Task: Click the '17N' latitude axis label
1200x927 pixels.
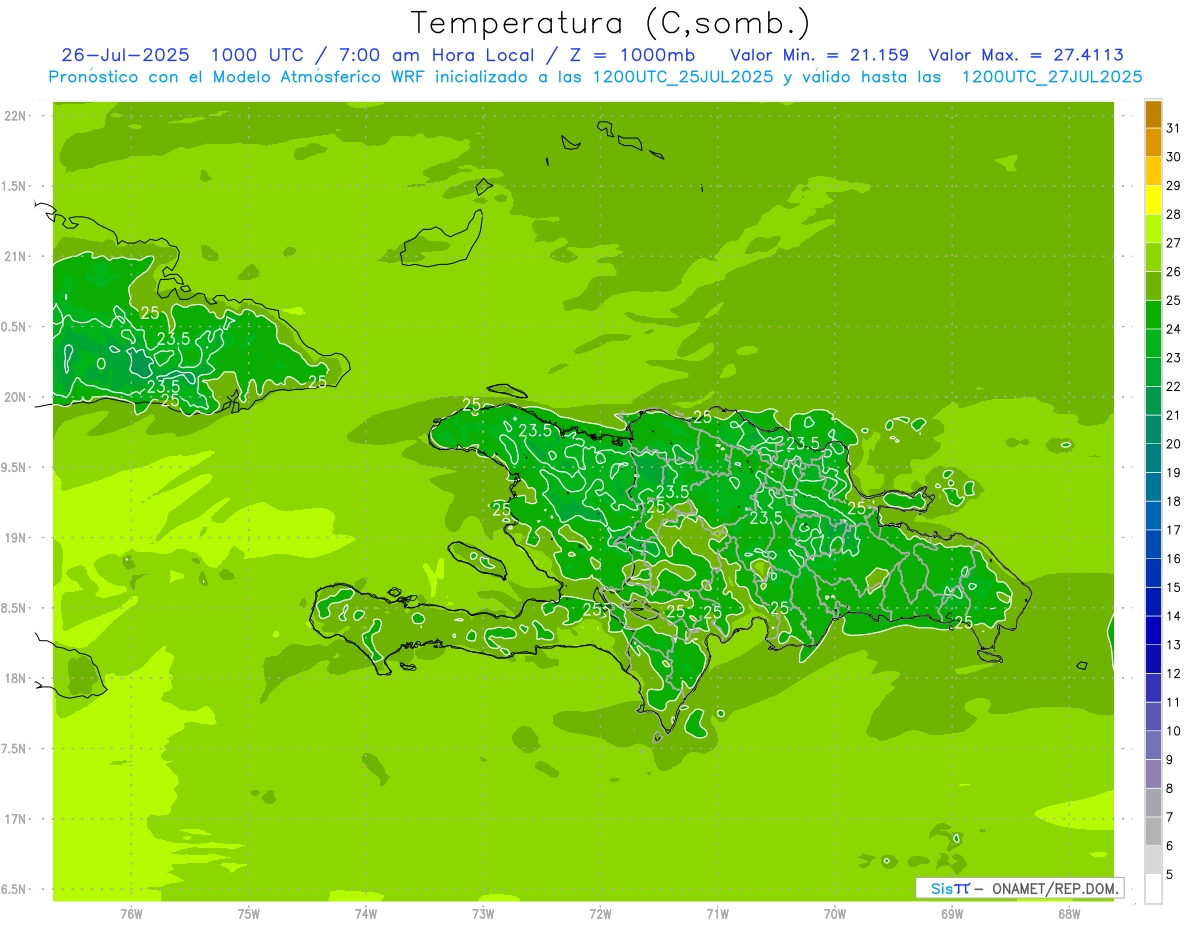Action: click(x=16, y=819)
